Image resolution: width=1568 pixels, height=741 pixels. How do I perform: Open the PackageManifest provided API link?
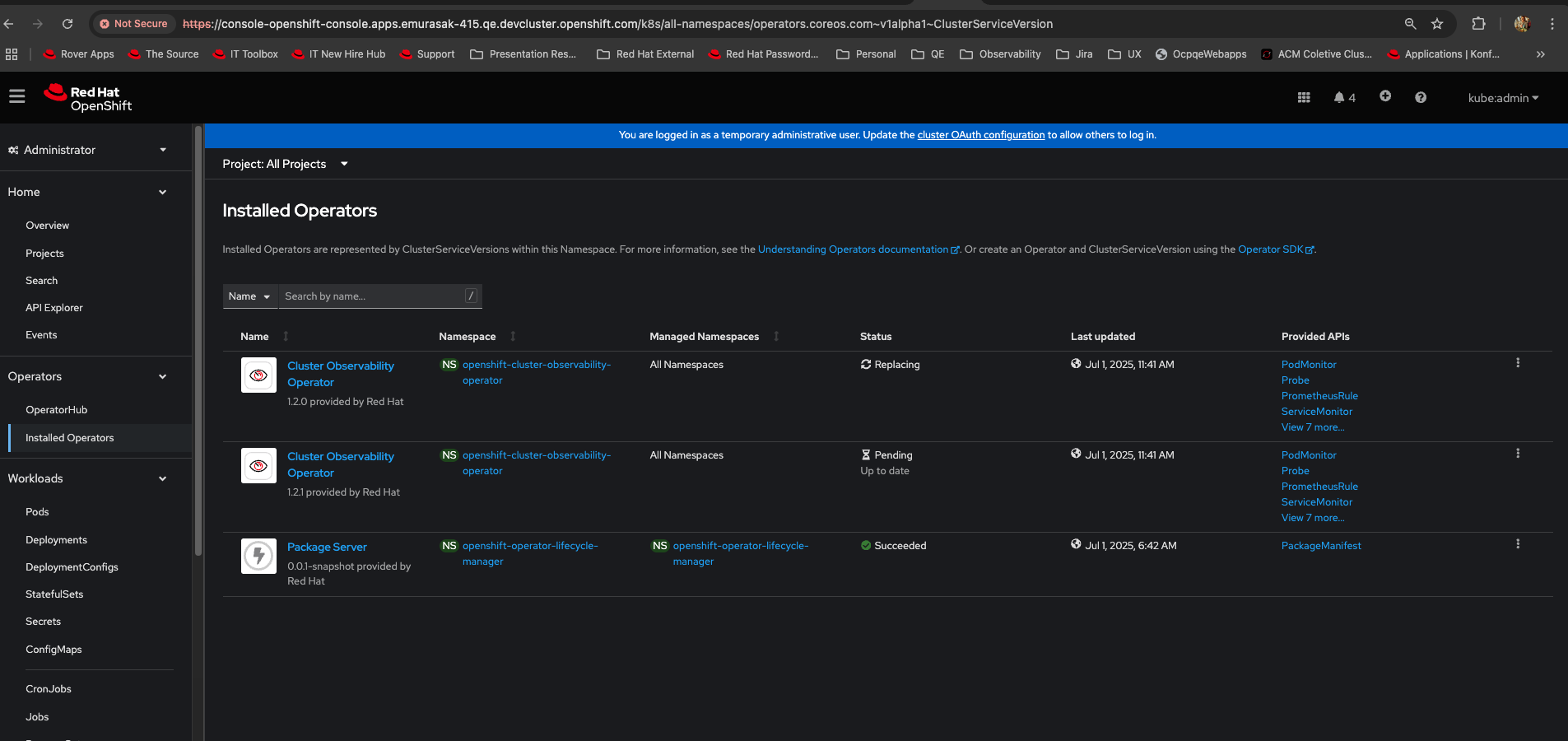pos(1321,546)
